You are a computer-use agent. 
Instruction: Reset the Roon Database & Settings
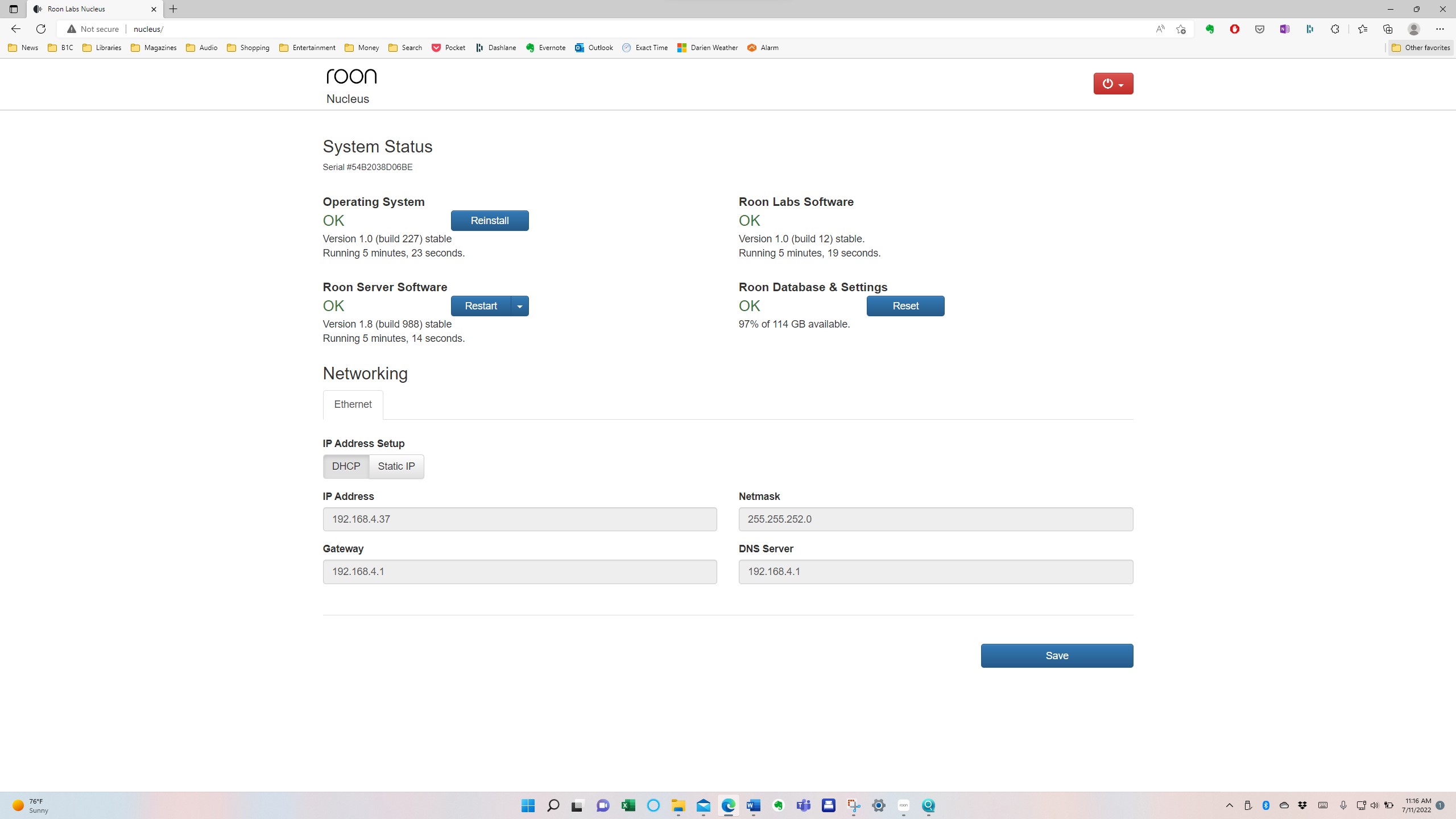905,306
